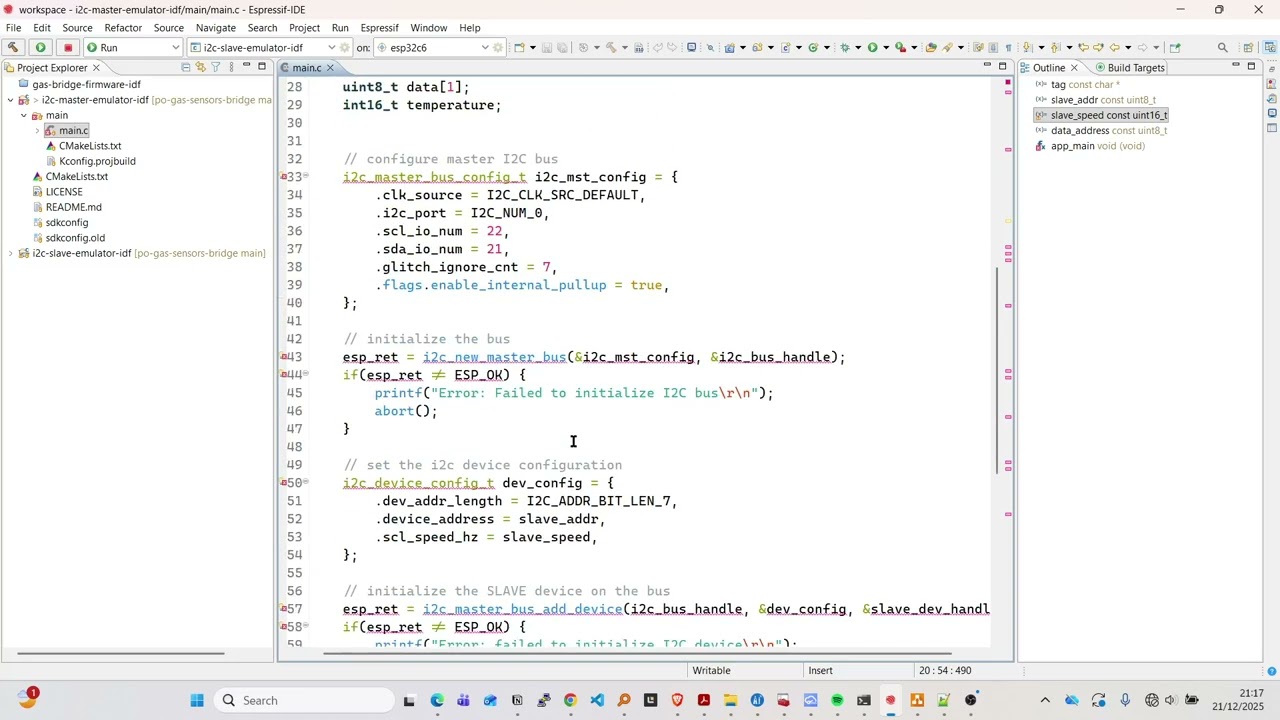Click the launch configuration edit gear
Image resolution: width=1280 pixels, height=720 pixels.
[346, 47]
